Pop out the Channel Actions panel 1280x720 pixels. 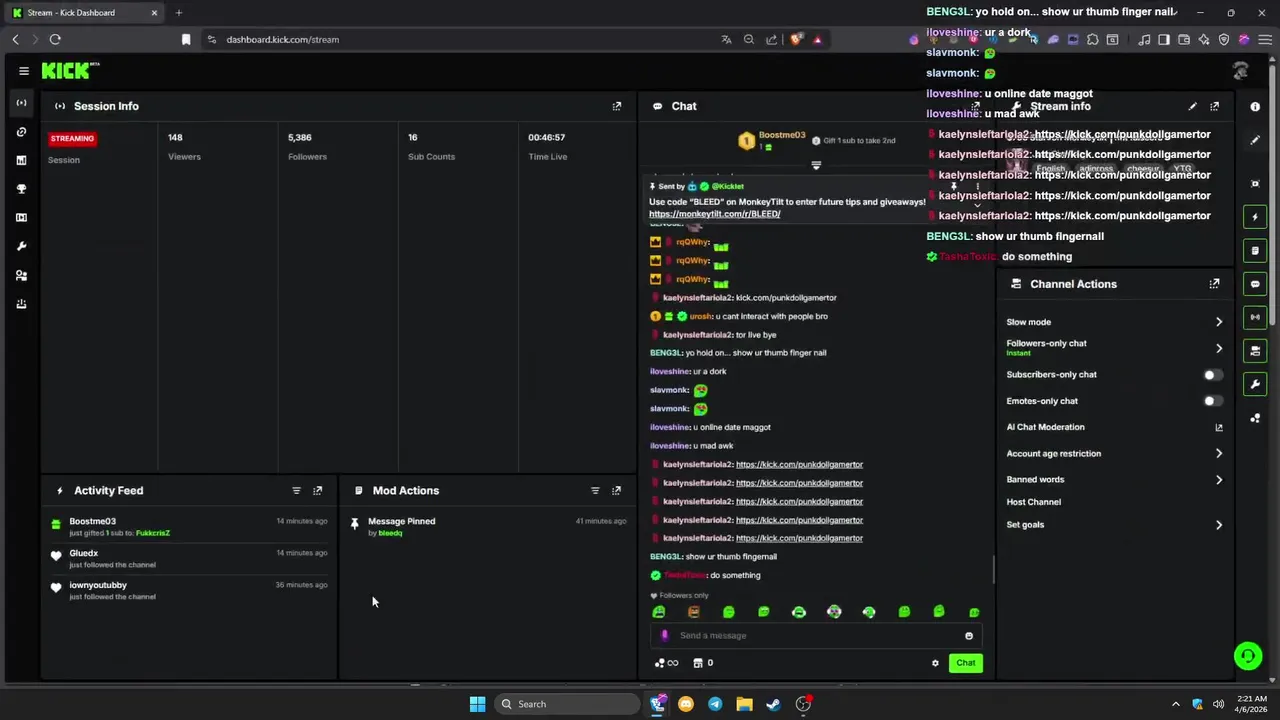pyautogui.click(x=1215, y=284)
